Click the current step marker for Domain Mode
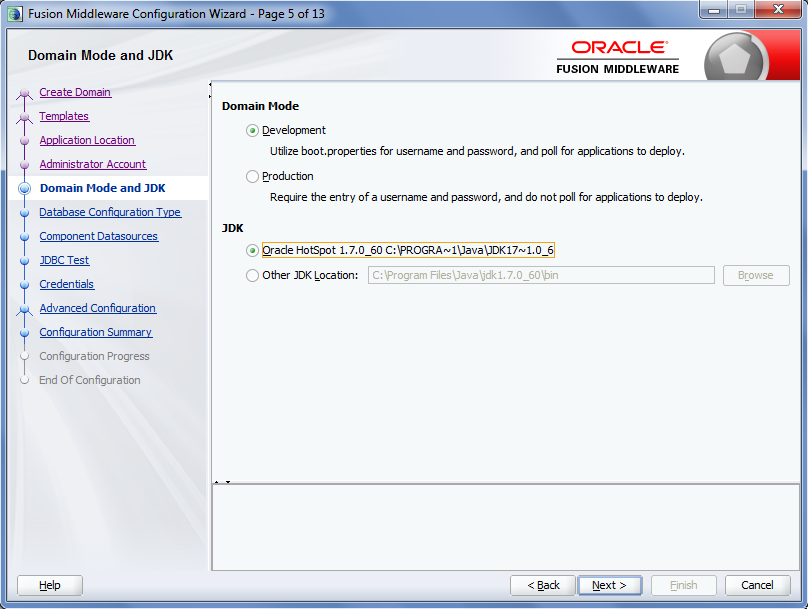 tap(24, 189)
